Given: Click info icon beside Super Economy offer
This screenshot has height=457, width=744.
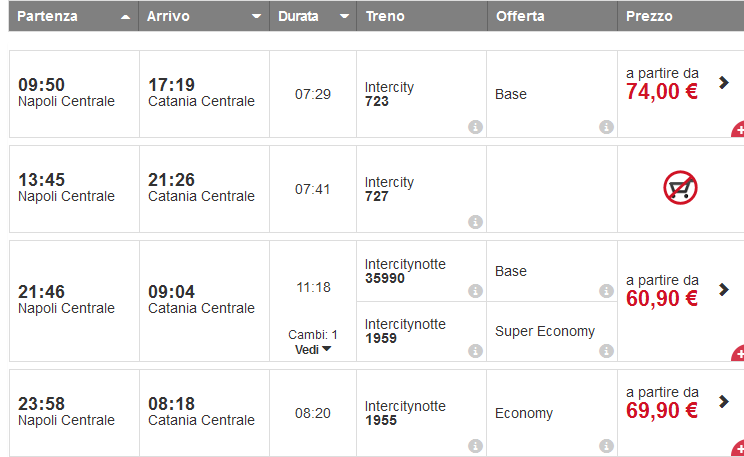Looking at the screenshot, I should (606, 351).
